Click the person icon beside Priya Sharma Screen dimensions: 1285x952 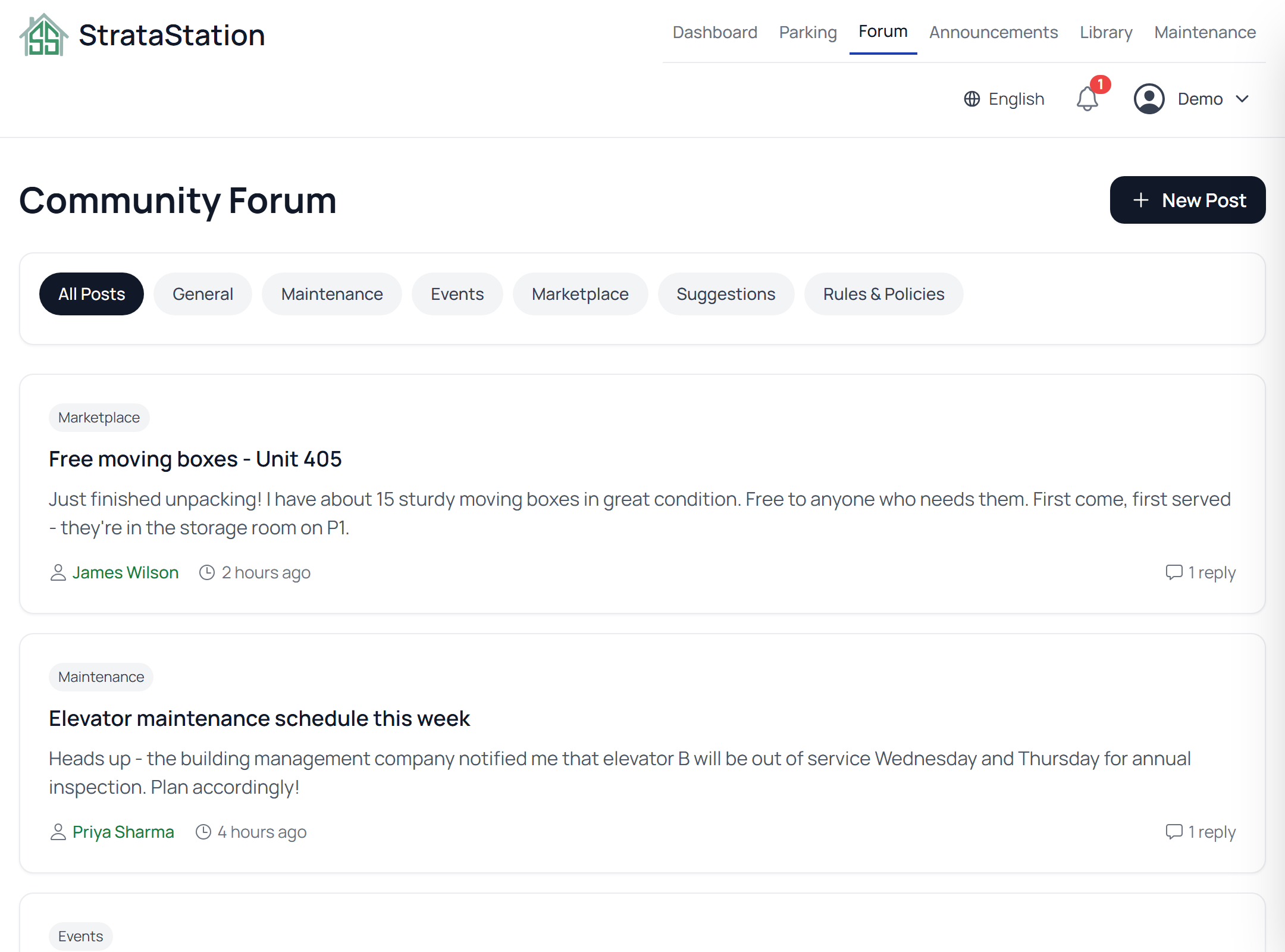(x=58, y=832)
